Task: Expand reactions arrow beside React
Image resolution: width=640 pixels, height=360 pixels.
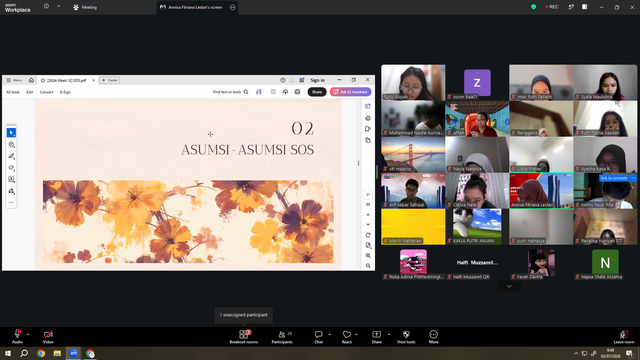Action: [x=356, y=334]
